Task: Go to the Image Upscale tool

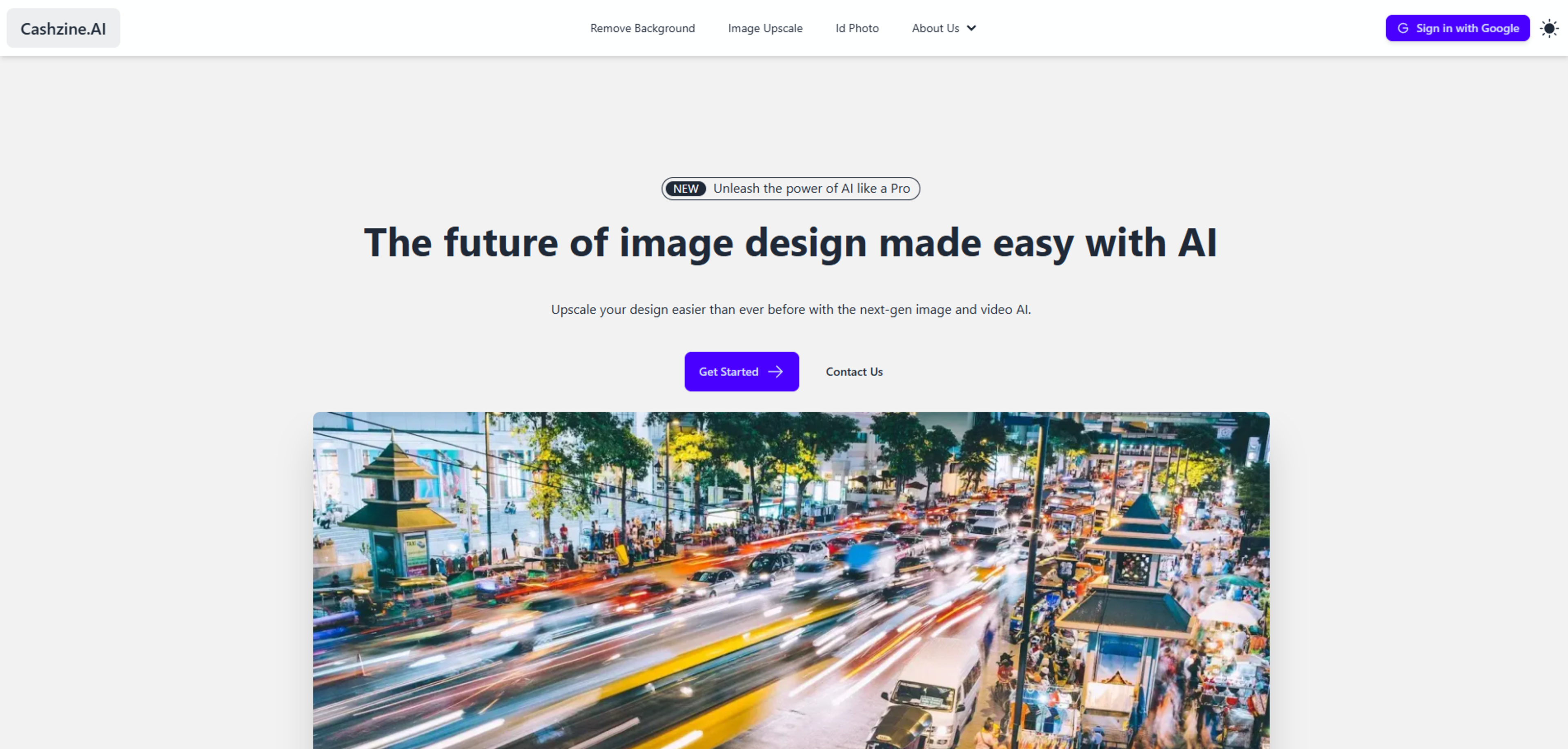Action: pyautogui.click(x=765, y=28)
